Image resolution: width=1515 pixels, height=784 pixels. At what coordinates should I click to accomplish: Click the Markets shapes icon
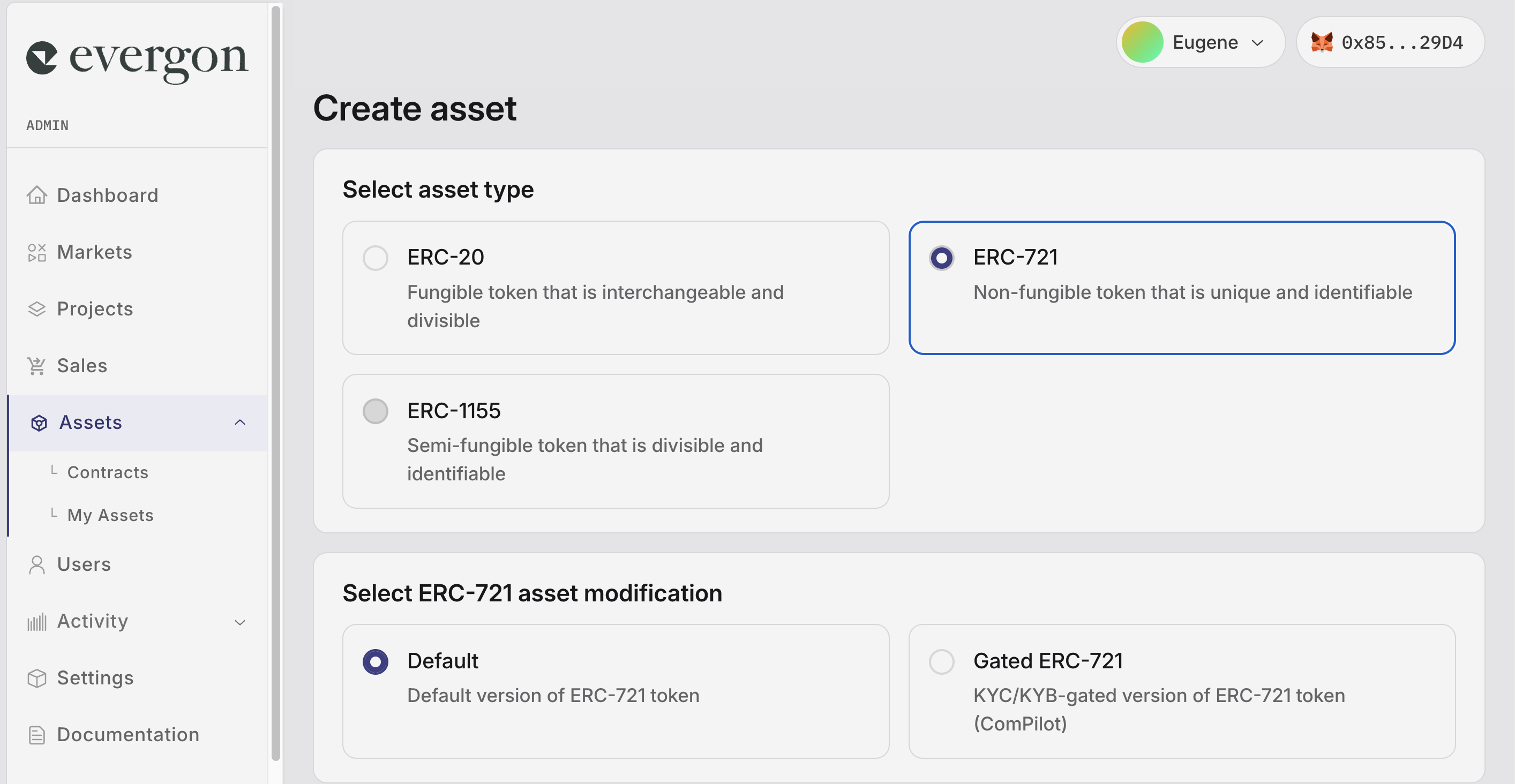36,252
